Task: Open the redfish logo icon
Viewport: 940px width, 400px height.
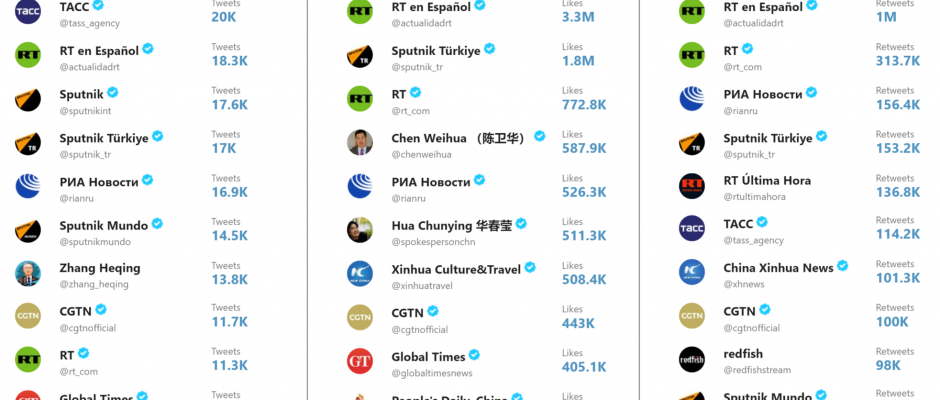Action: pyautogui.click(x=692, y=359)
